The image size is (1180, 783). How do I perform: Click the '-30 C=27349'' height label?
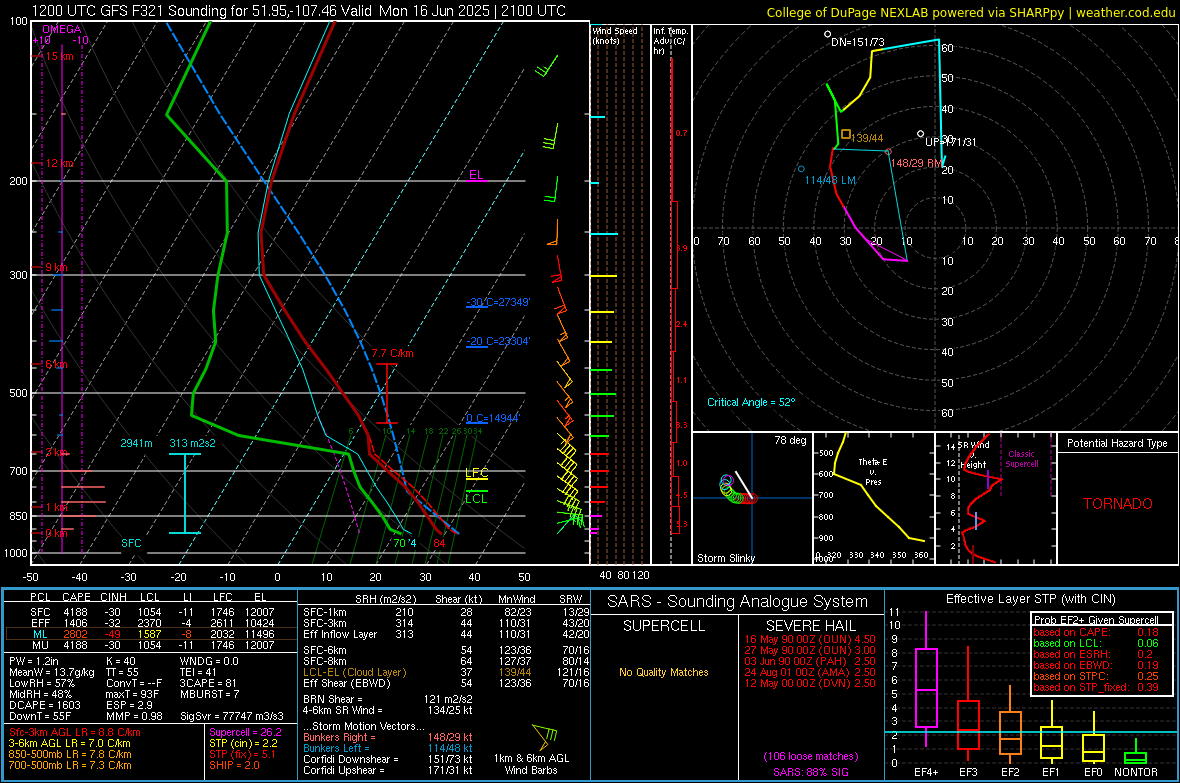pyautogui.click(x=498, y=302)
